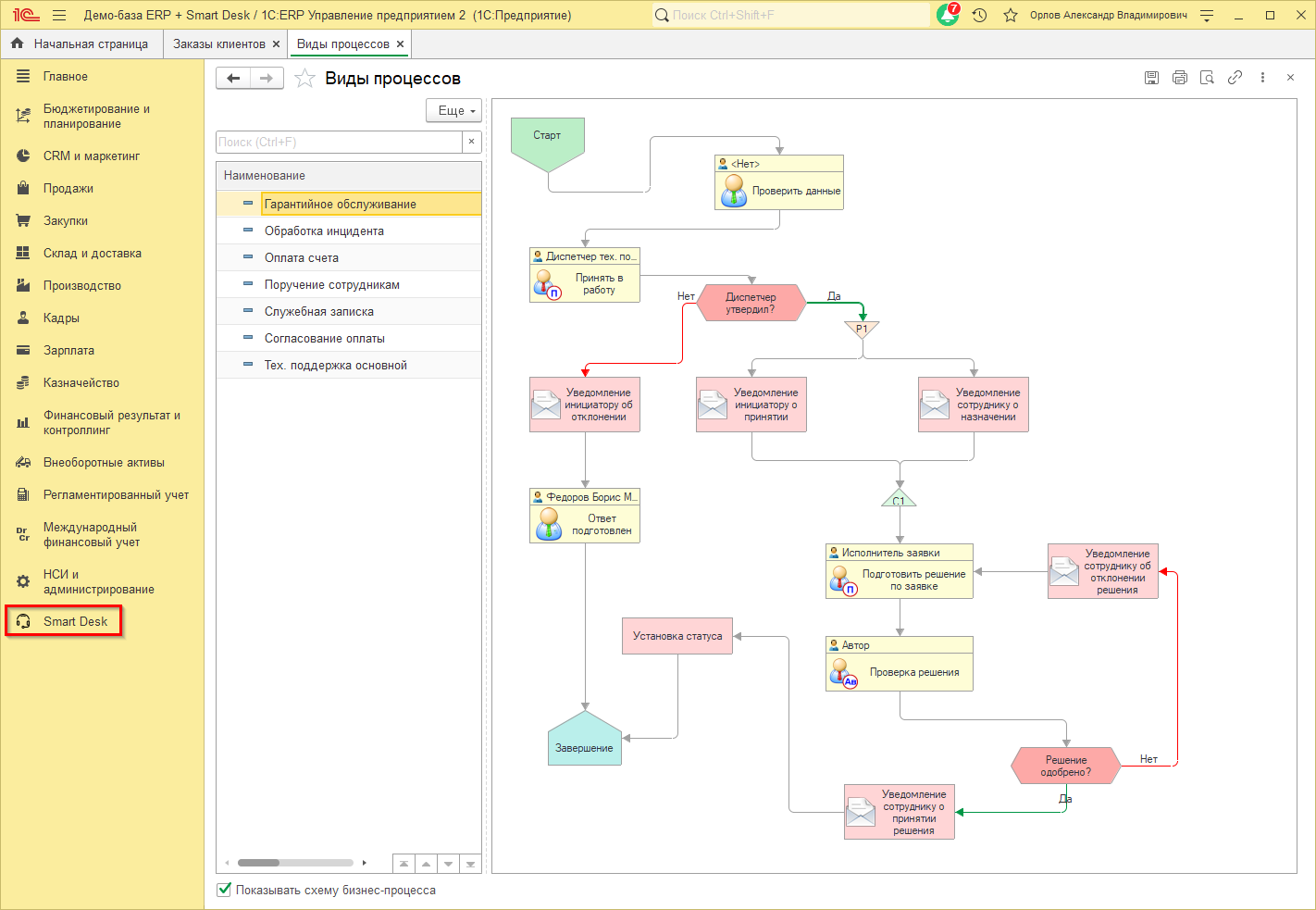Open the three-dot more options menu

(x=1262, y=78)
